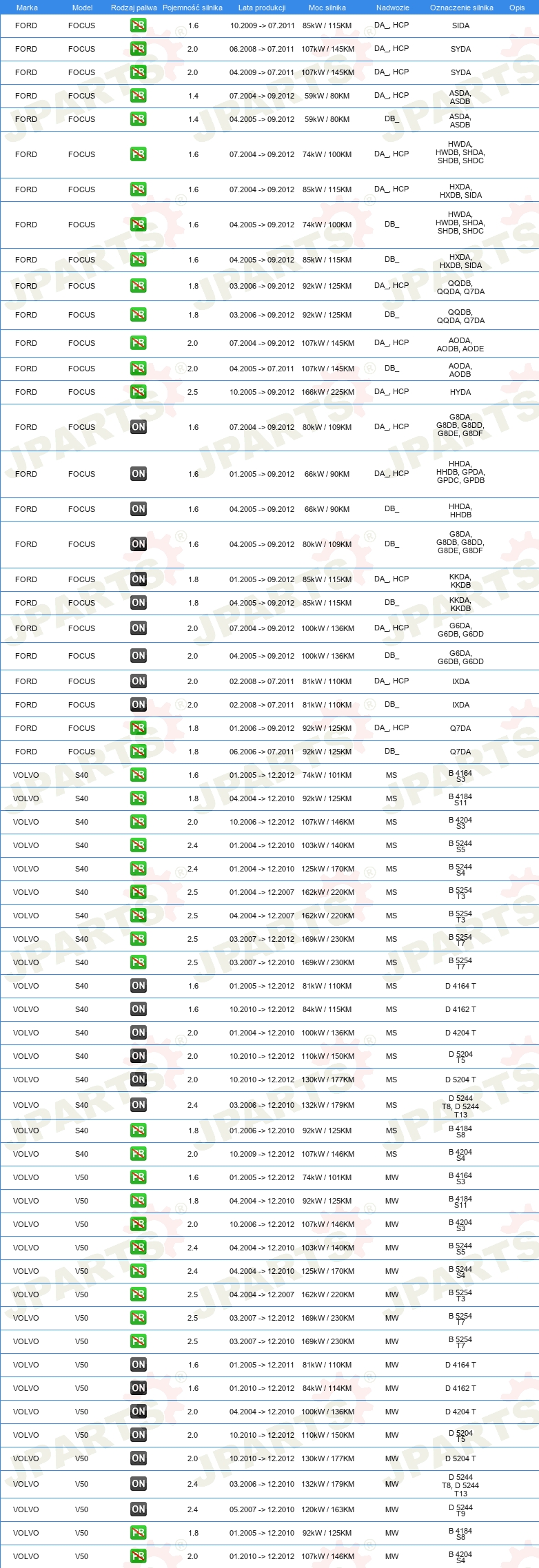Select the ON icon in the V50 110kW / 150KM row
The image size is (539, 1568).
(139, 1435)
